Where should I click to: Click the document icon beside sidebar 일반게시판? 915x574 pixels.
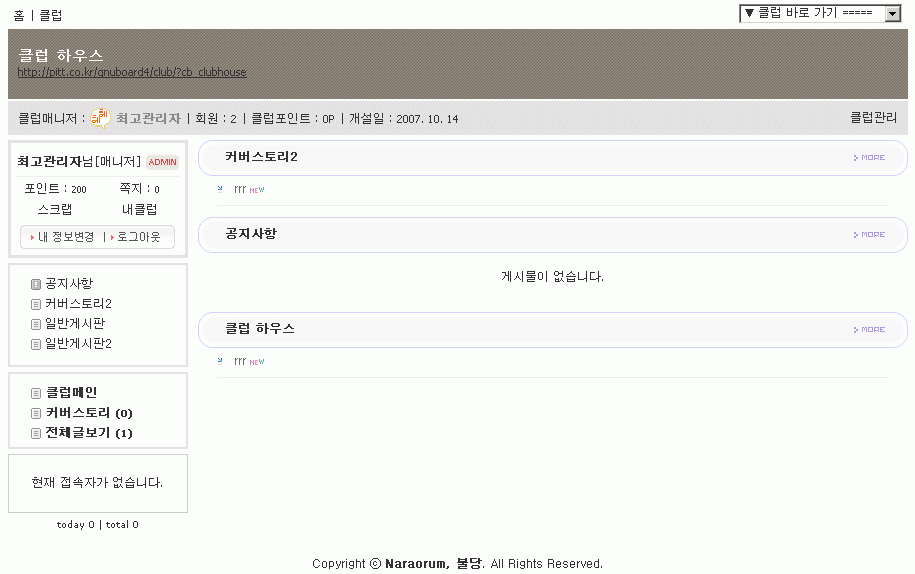pyautogui.click(x=36, y=324)
